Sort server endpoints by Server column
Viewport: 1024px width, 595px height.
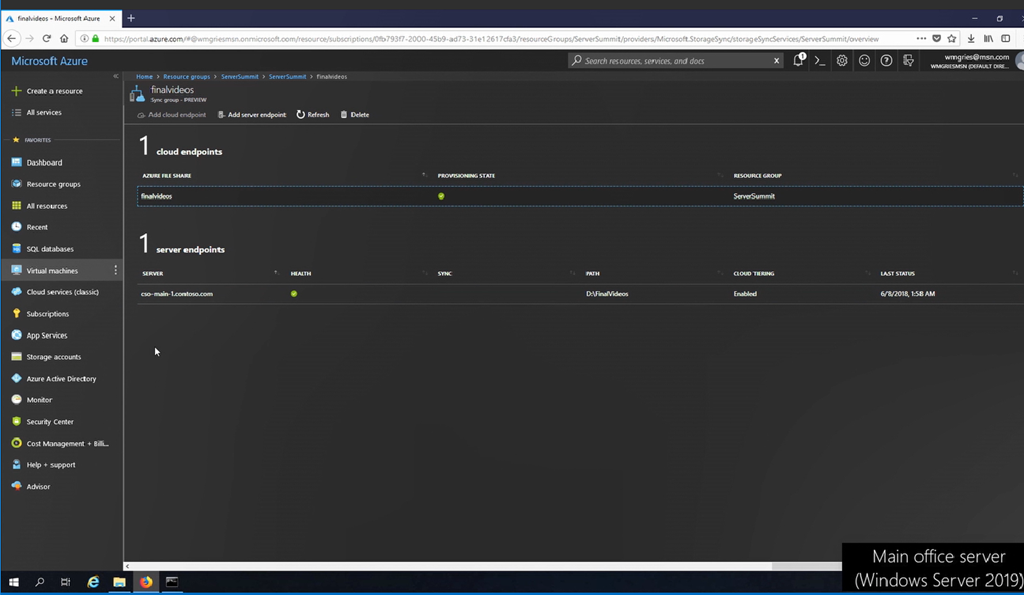point(153,273)
